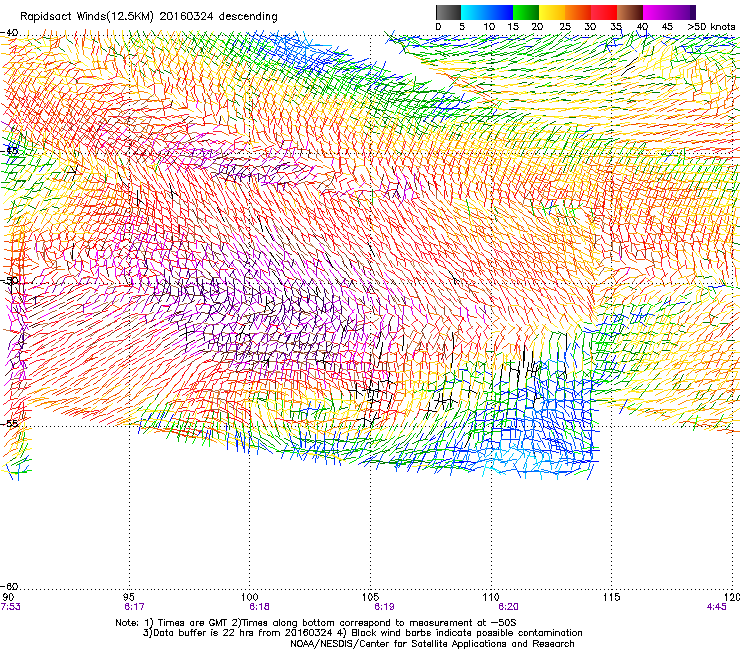This screenshot has width=740, height=650.
Task: Click the '8:20' time label
Action: 508,607
